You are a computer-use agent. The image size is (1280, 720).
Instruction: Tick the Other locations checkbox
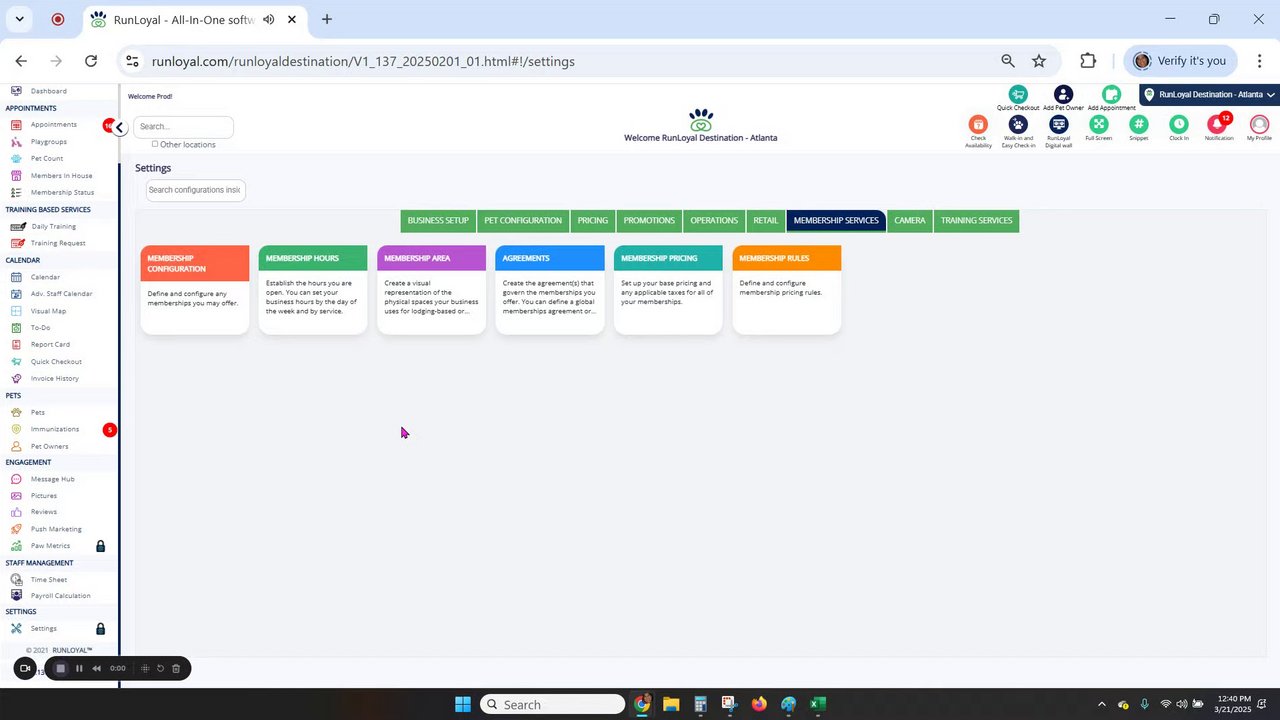(x=155, y=144)
